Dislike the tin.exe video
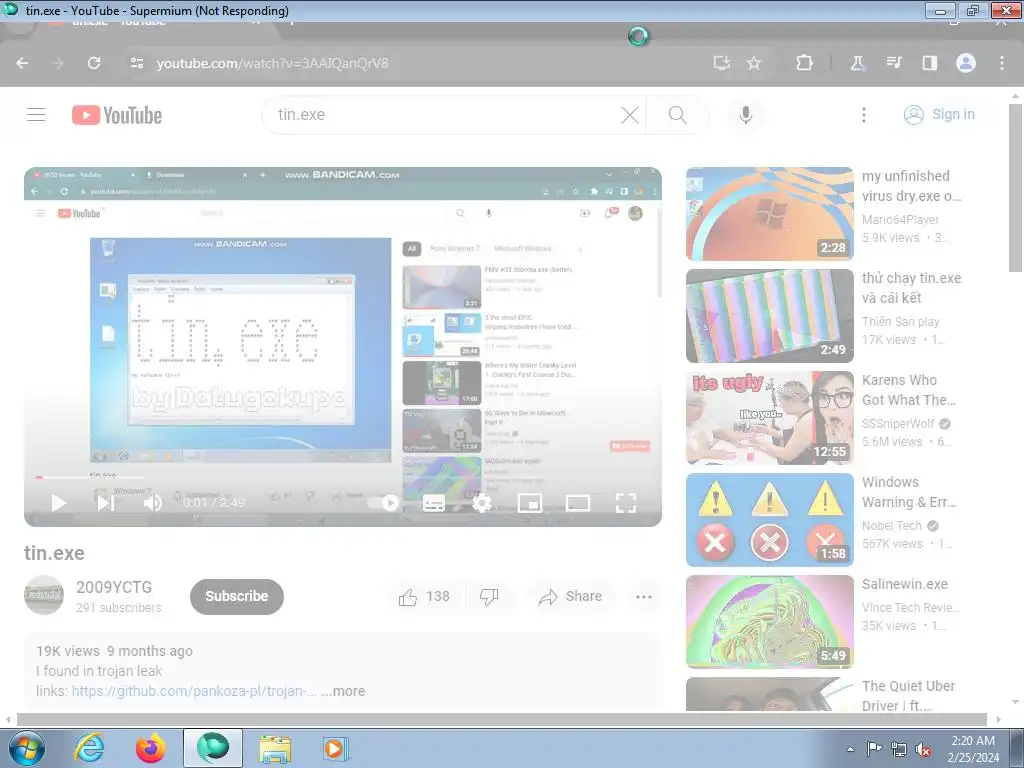 [489, 597]
